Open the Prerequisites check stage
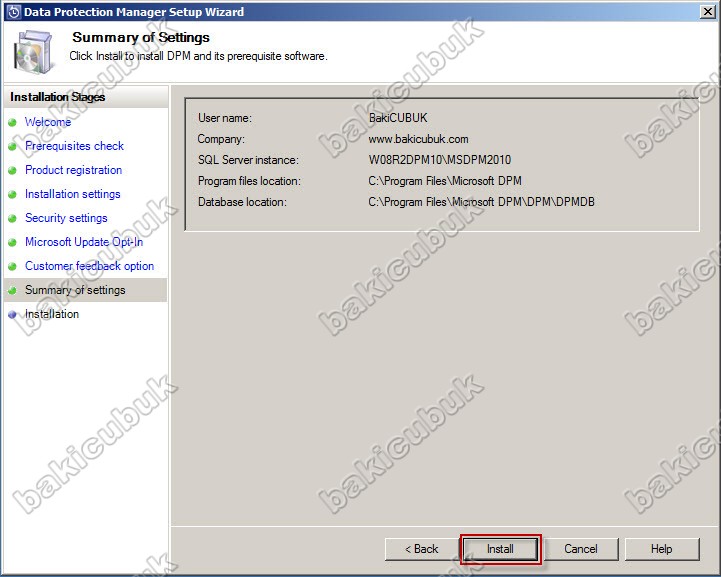 click(x=74, y=146)
